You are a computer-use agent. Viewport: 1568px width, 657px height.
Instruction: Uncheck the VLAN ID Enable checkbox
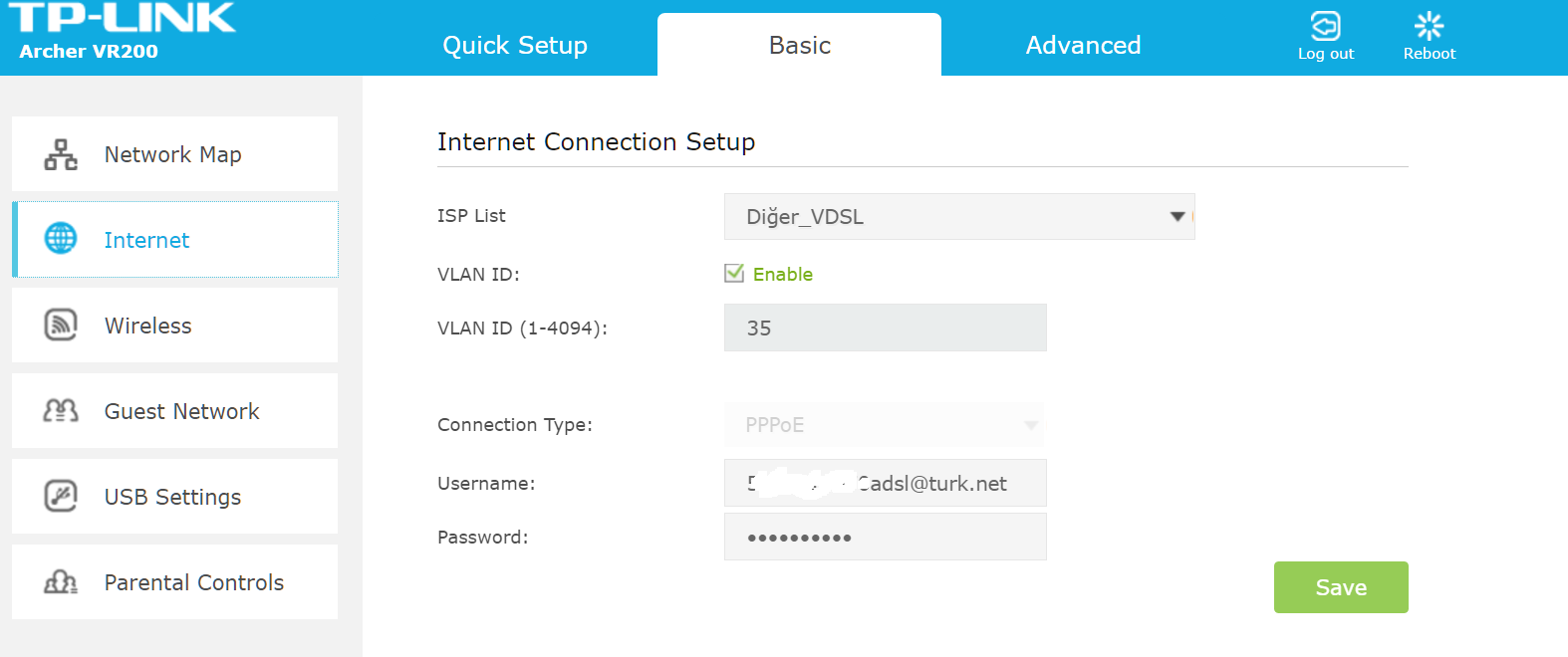(x=734, y=274)
